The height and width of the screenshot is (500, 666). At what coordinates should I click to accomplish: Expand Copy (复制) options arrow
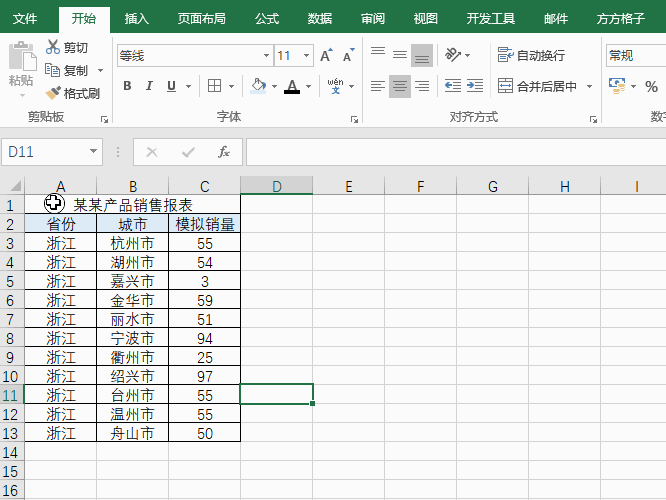pyautogui.click(x=101, y=71)
